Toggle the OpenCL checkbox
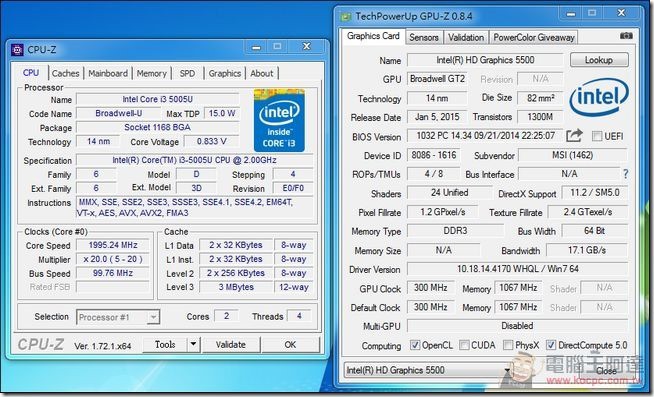Viewport: 654px width, 397px height. tap(415, 345)
